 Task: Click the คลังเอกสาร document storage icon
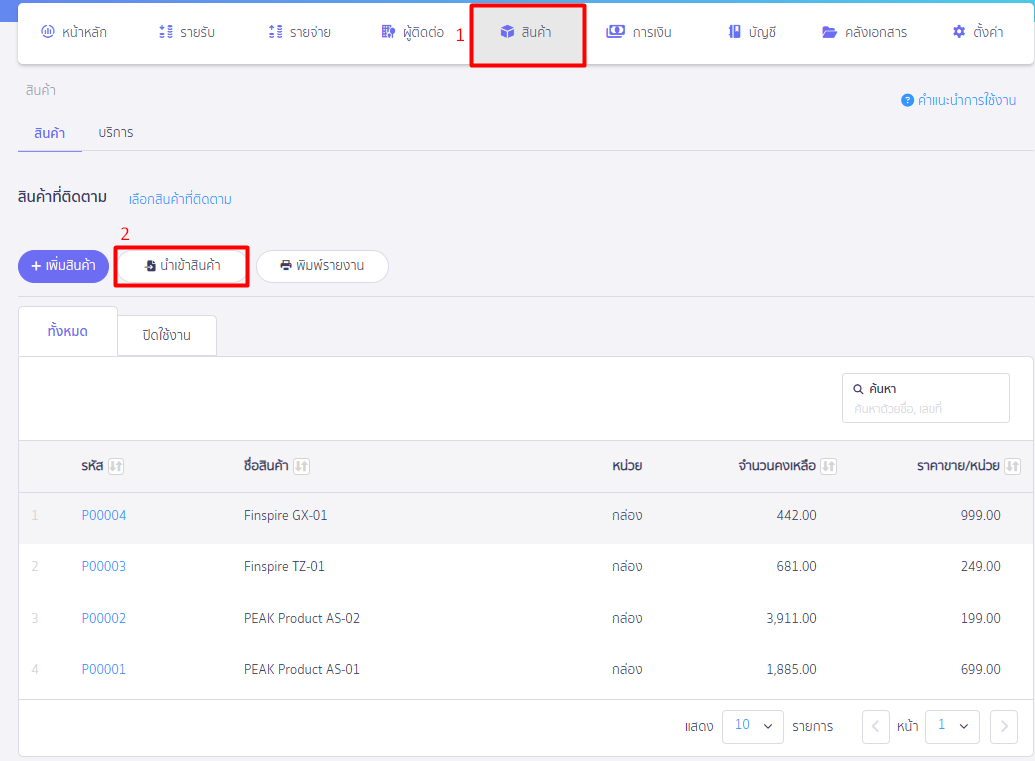(x=829, y=31)
